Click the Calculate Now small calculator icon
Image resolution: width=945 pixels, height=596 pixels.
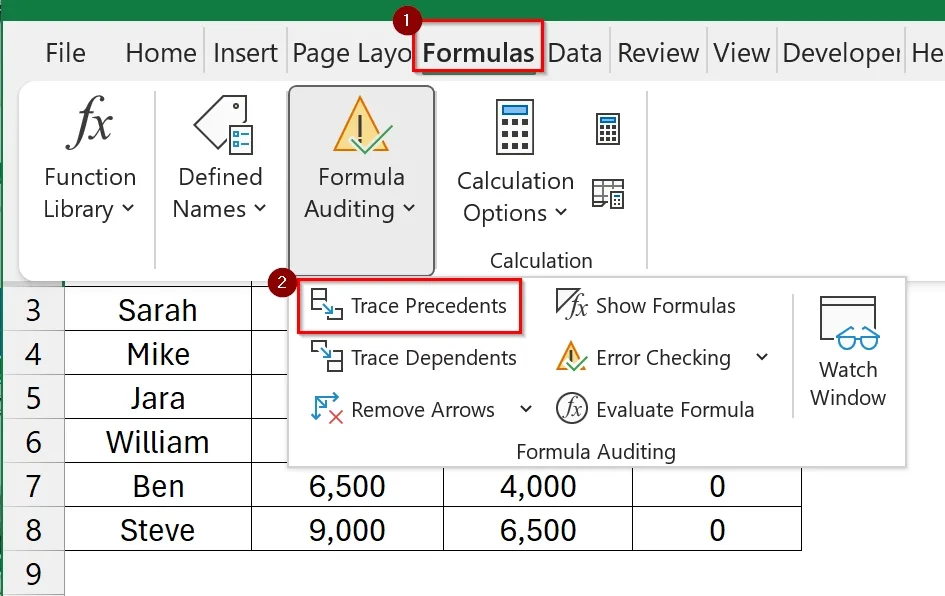pos(608,128)
